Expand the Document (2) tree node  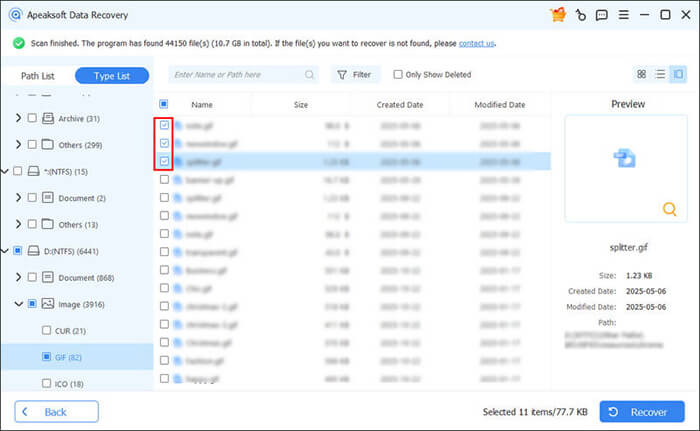coord(18,197)
